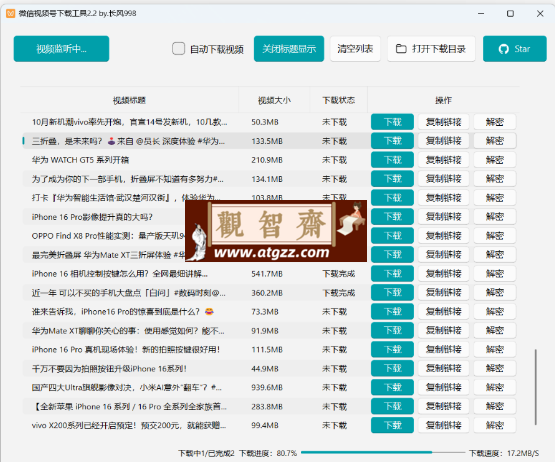Copy link for 打卡华为智能生活馆 video
Screen dimensions: 555x462
444,198
